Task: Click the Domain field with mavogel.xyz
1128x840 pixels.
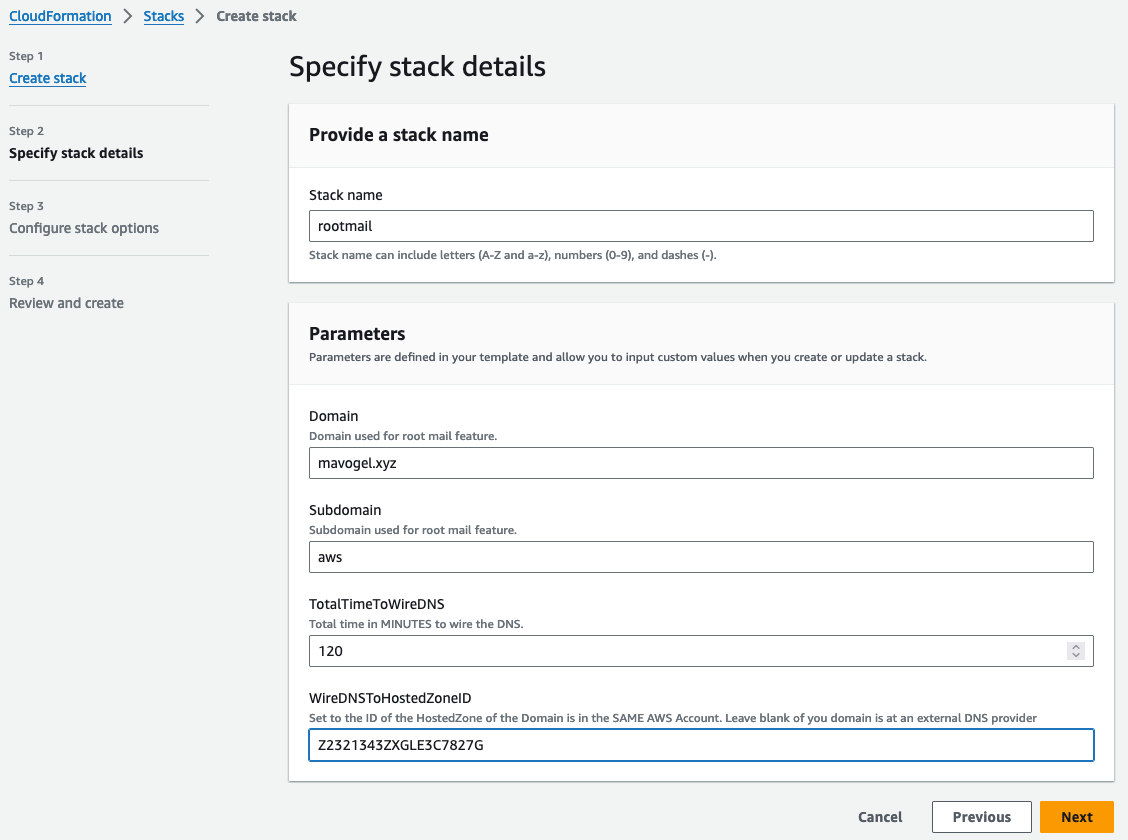Action: coord(700,463)
